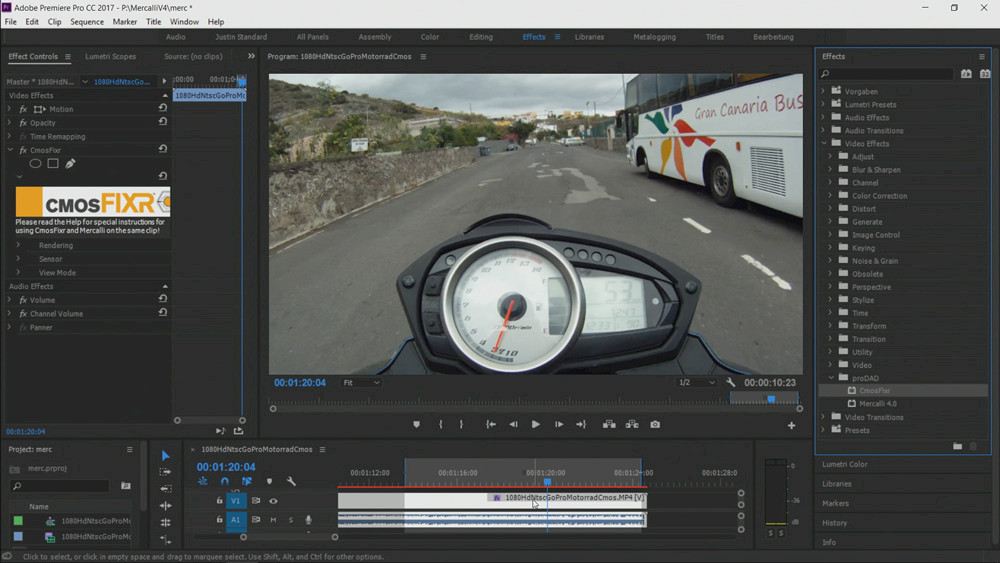This screenshot has height=563, width=1000.
Task: Click the Extract button
Action: click(632, 424)
